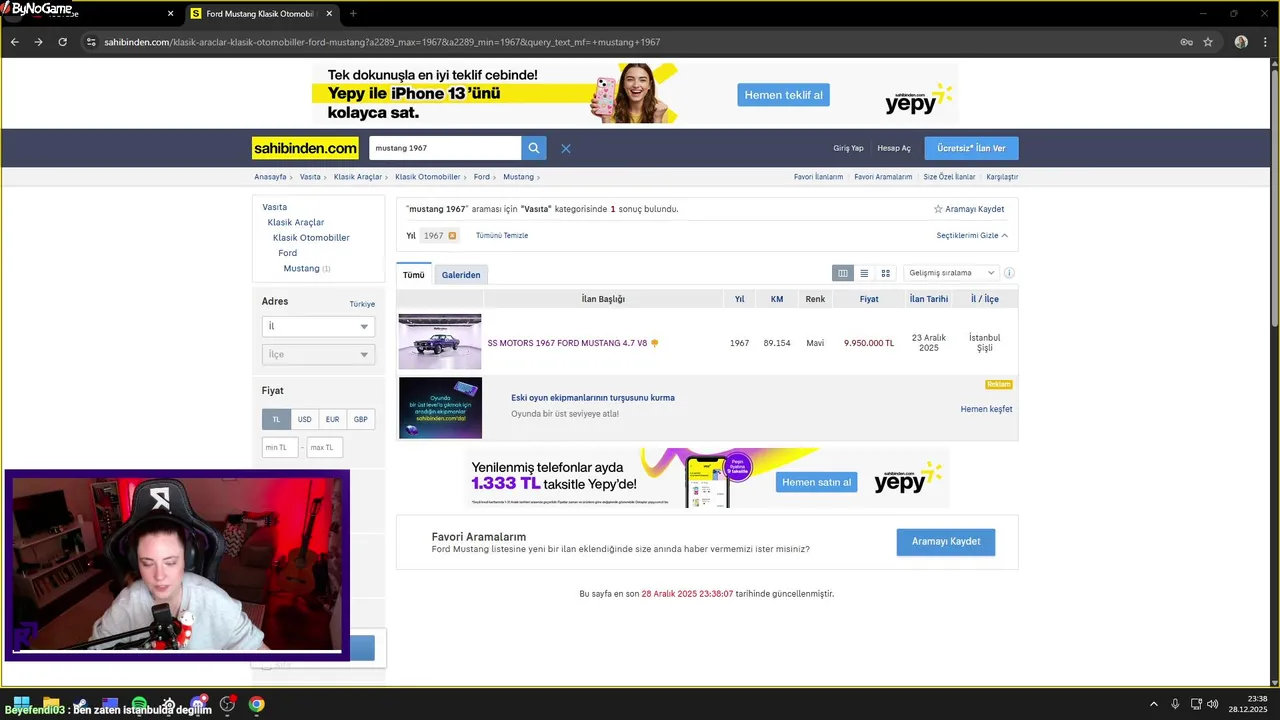Sort results by İl / İlçe column

(985, 299)
